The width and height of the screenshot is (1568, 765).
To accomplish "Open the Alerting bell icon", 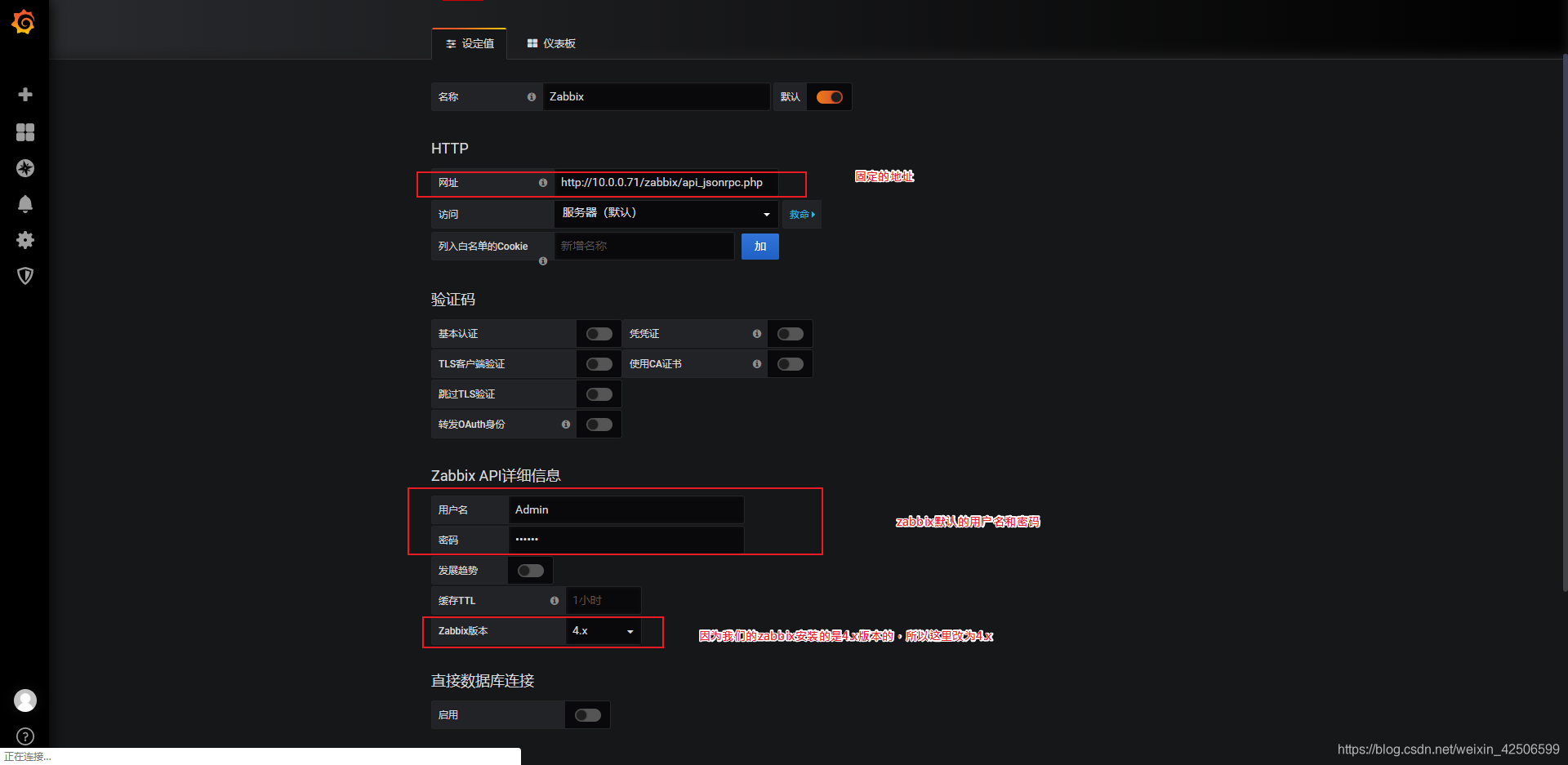I will click(25, 204).
